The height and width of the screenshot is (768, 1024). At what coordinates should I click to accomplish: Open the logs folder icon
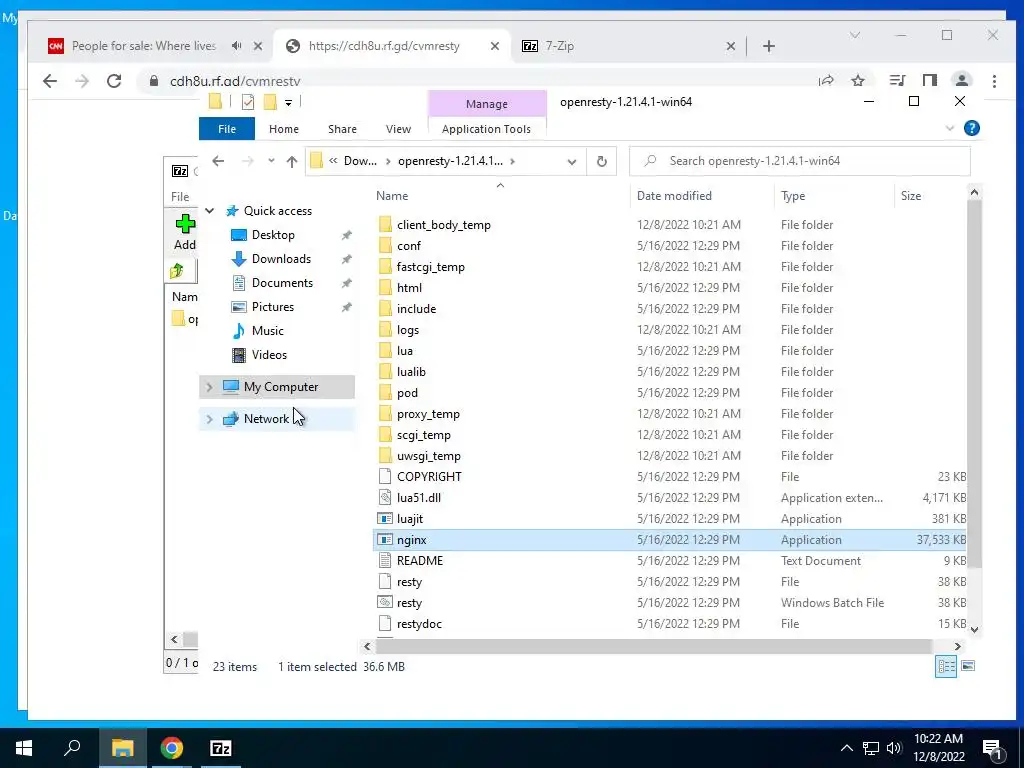point(385,330)
